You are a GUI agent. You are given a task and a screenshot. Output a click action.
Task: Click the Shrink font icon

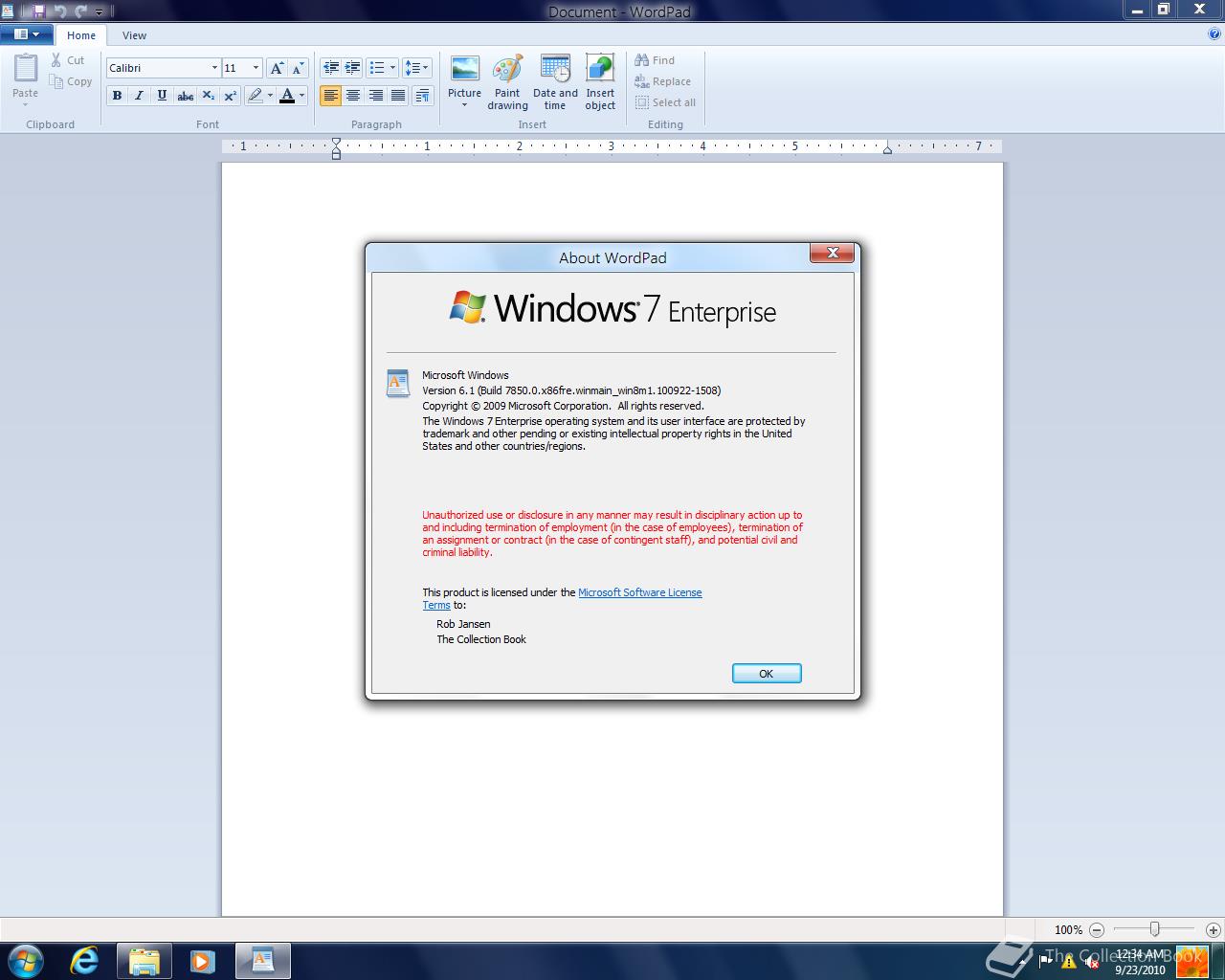[298, 68]
